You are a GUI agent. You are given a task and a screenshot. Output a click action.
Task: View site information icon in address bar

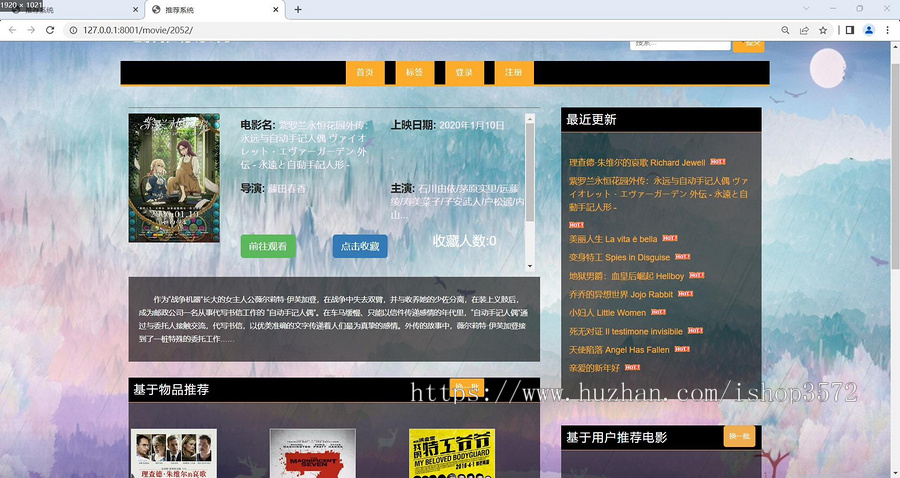click(x=73, y=30)
